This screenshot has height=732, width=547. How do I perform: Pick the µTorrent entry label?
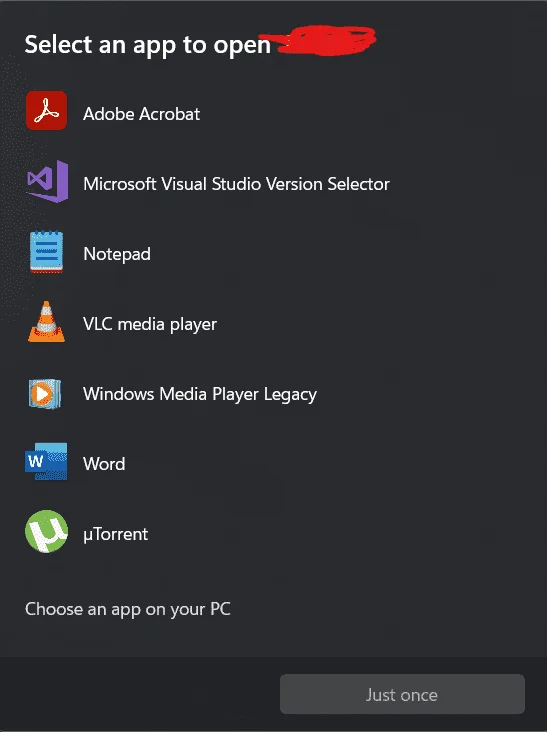[116, 534]
